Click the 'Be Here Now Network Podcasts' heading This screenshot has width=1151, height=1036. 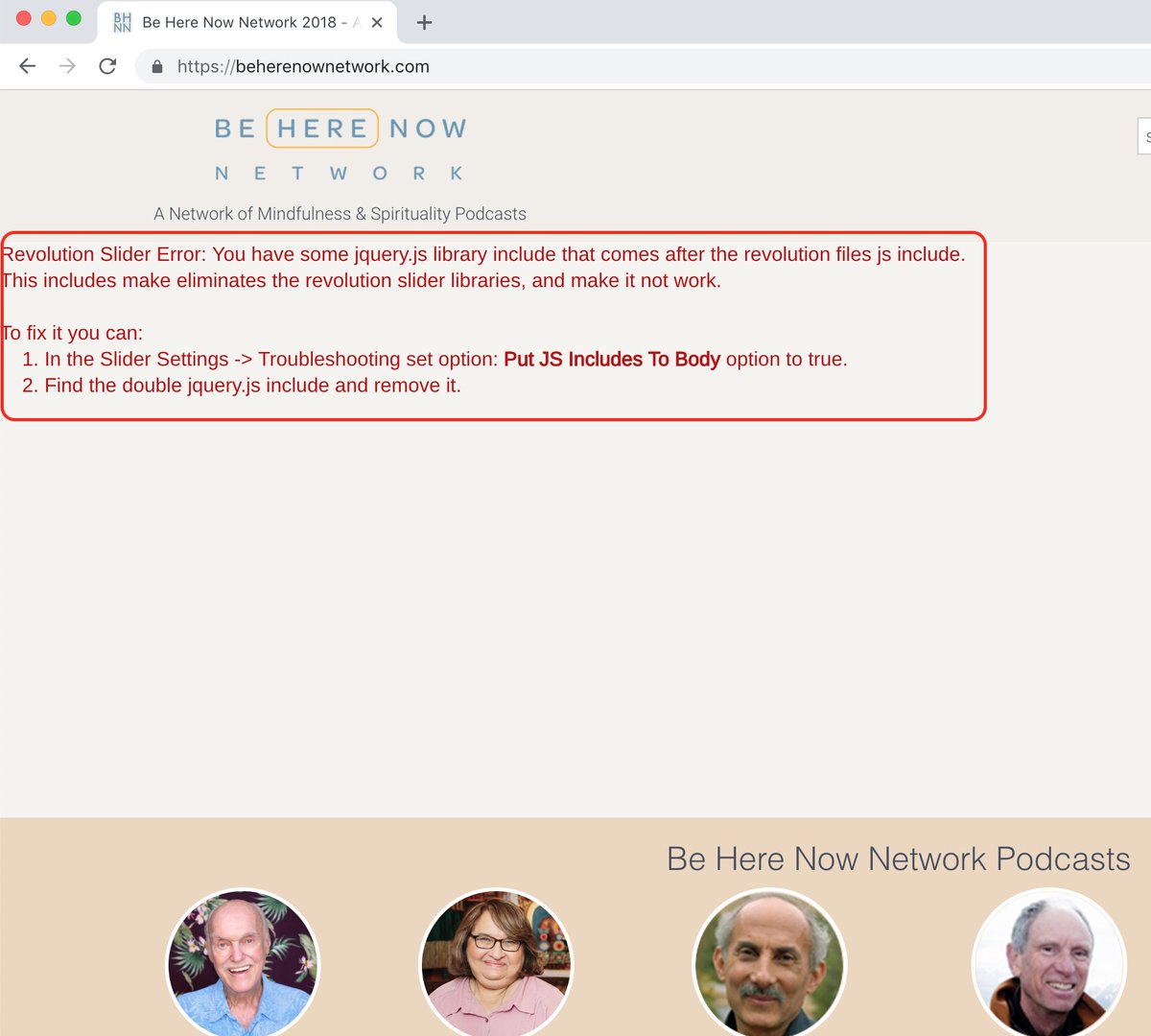[898, 859]
